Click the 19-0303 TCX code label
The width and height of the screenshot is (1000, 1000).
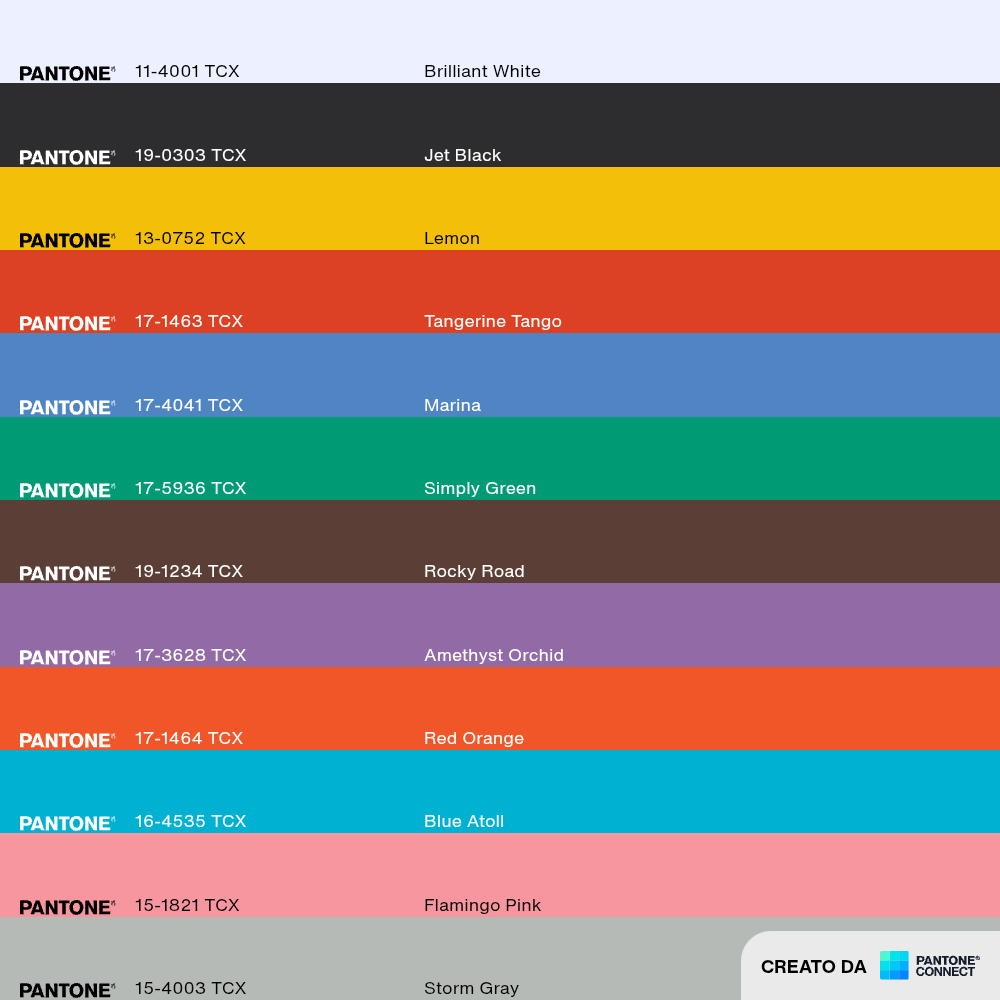point(190,155)
